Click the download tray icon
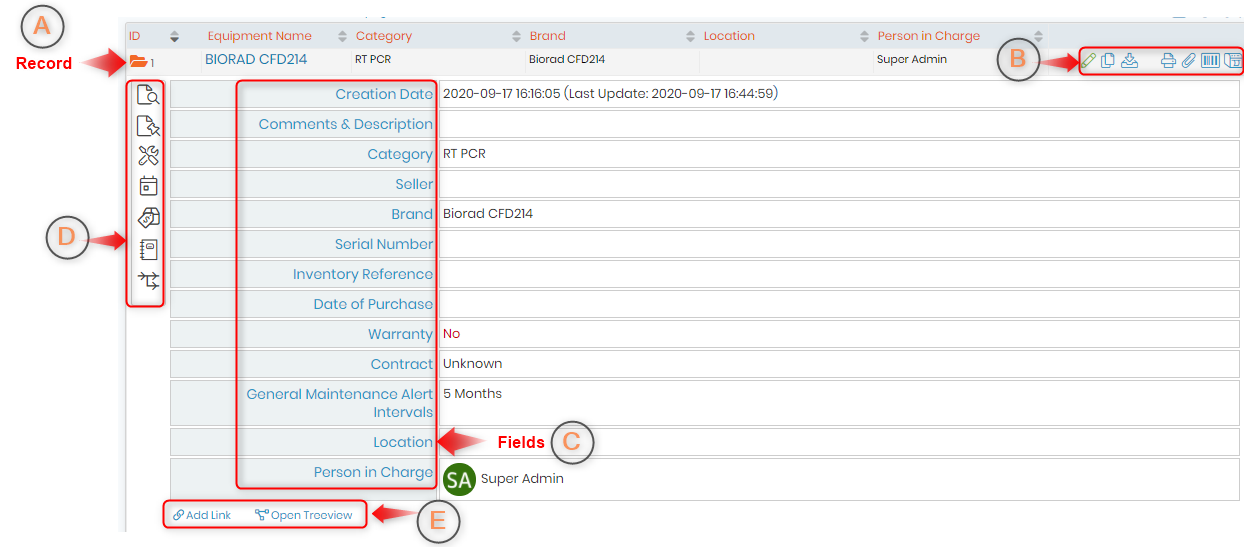This screenshot has width=1244, height=547. (x=1129, y=60)
